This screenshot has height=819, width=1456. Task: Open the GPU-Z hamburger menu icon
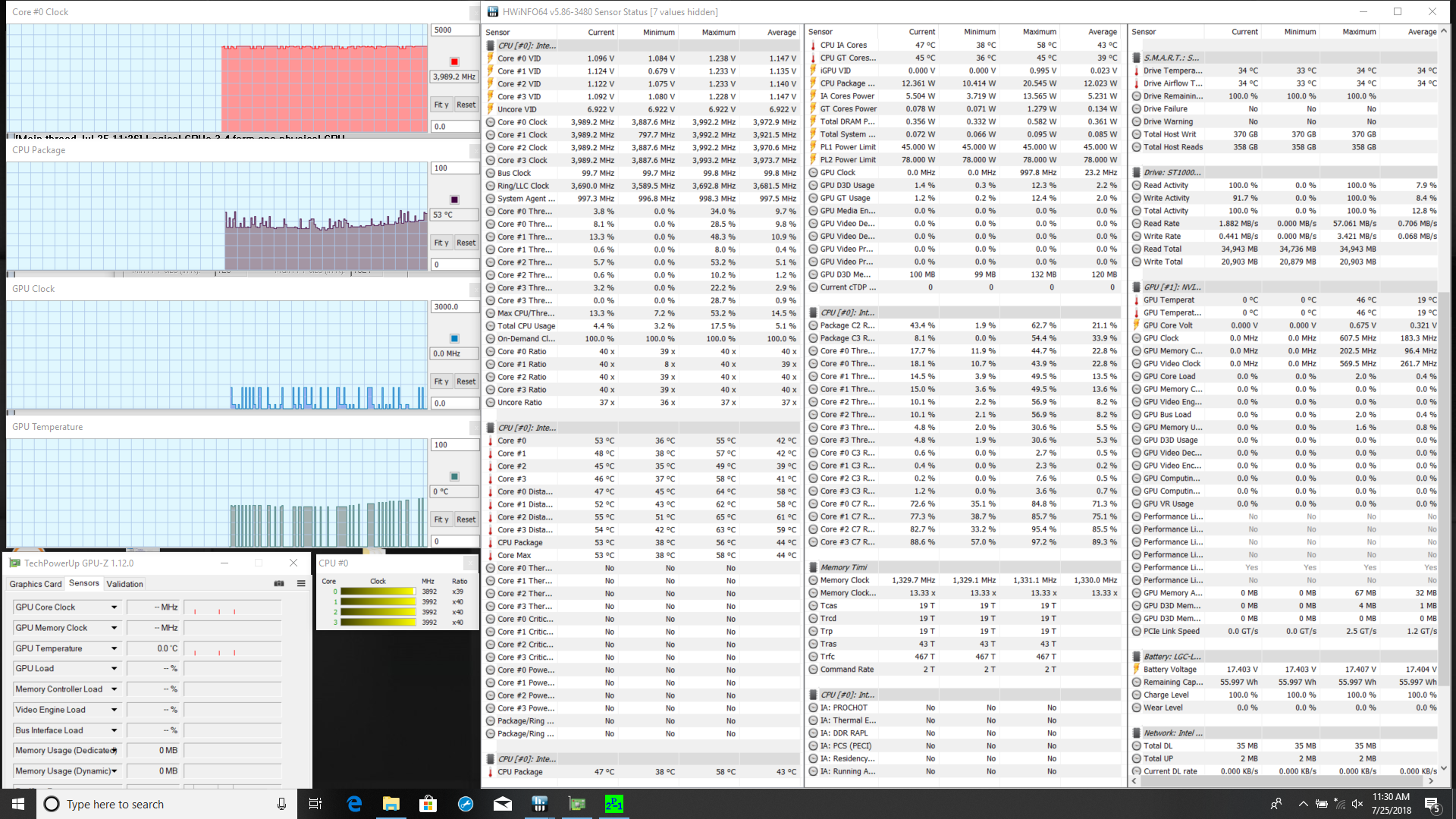(x=301, y=583)
